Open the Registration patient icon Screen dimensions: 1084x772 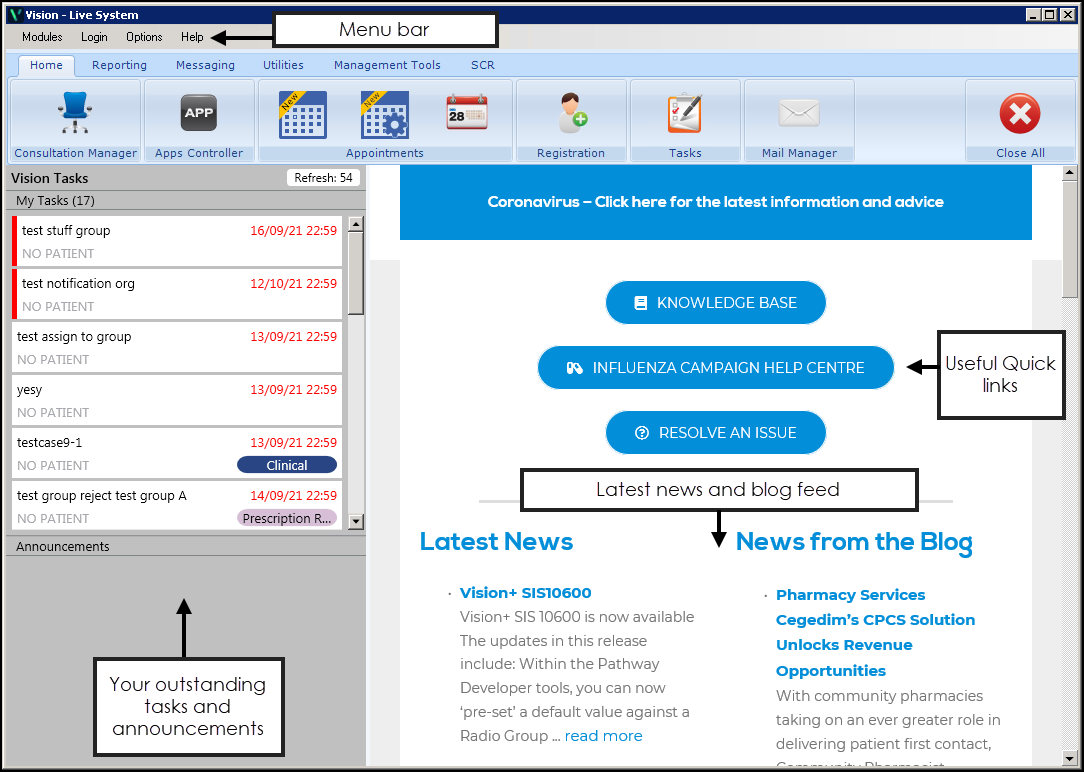(x=571, y=113)
